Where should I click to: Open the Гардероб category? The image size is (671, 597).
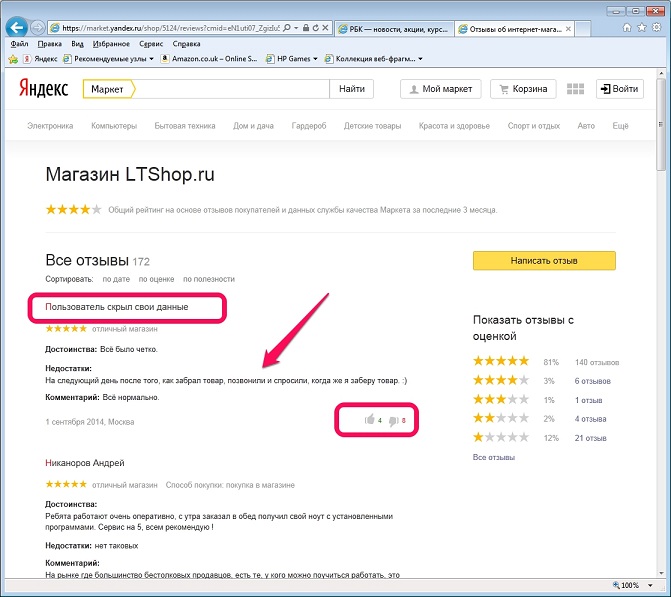point(309,126)
